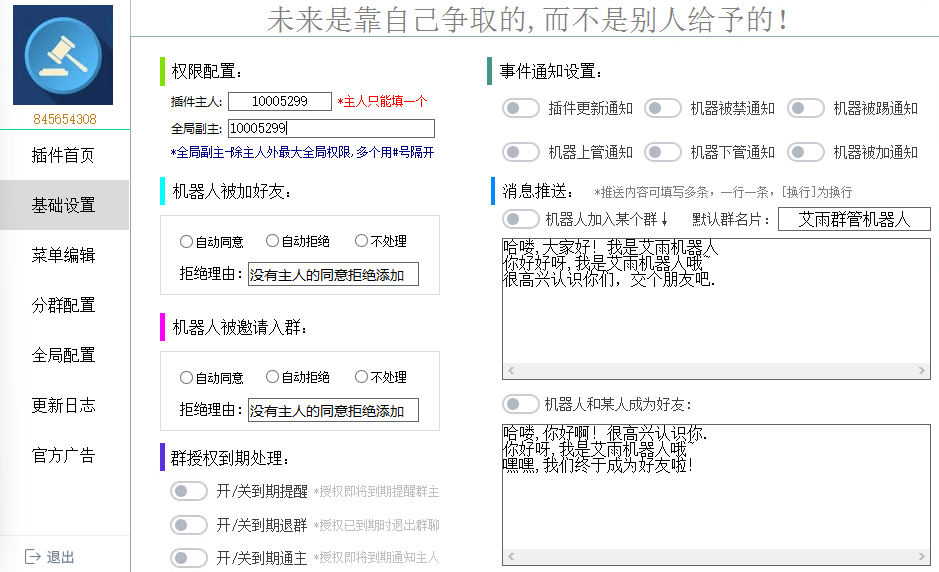
Task: Click right arrow of group message scrollbar
Action: [x=922, y=371]
